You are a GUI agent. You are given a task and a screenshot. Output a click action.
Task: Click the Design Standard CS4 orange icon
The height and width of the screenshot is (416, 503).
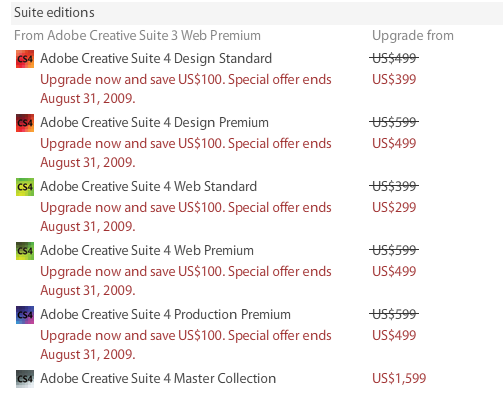(25, 59)
